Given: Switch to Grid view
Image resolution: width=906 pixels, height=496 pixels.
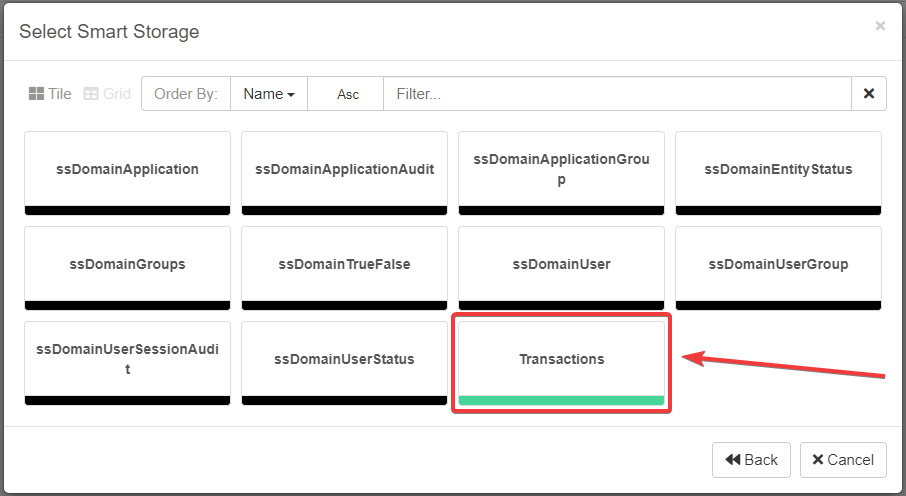Looking at the screenshot, I should click(x=107, y=94).
